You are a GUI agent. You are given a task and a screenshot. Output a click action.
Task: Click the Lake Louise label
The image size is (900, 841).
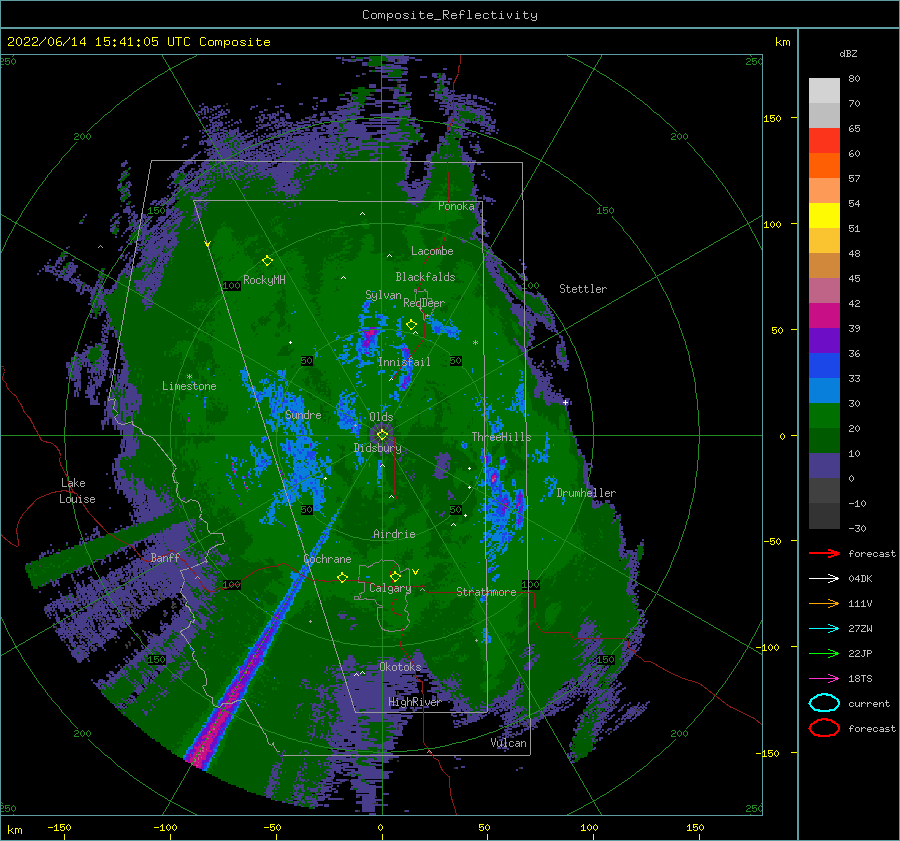(77, 491)
